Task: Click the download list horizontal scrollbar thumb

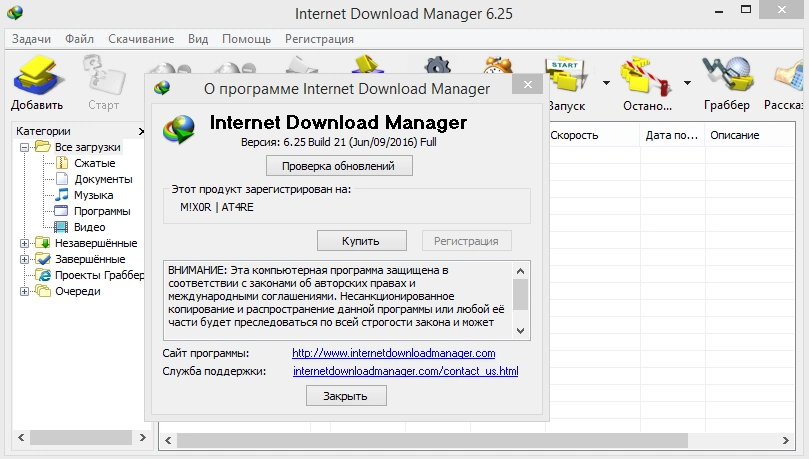Action: [x=432, y=440]
